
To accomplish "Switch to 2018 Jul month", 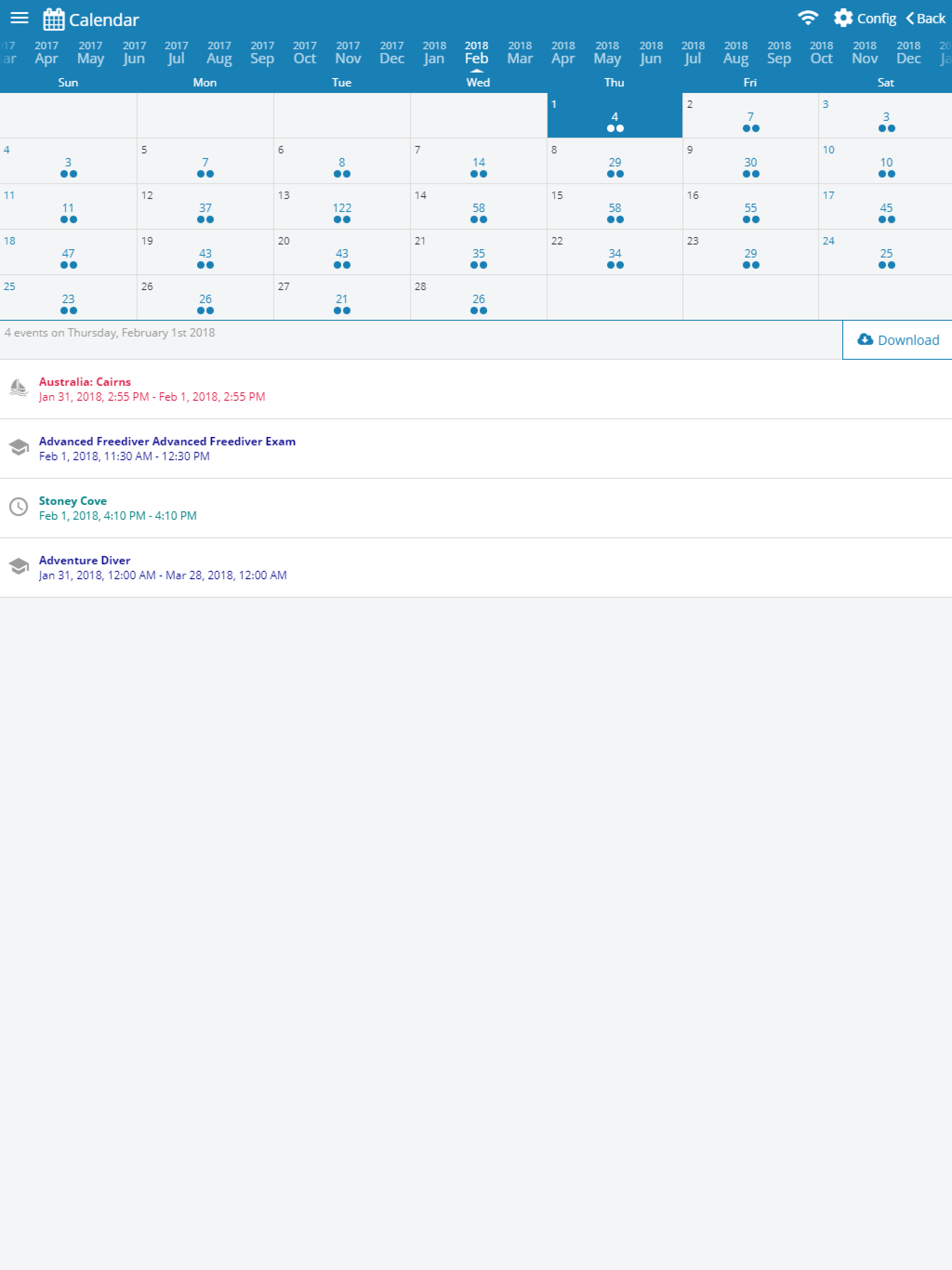I will point(693,53).
